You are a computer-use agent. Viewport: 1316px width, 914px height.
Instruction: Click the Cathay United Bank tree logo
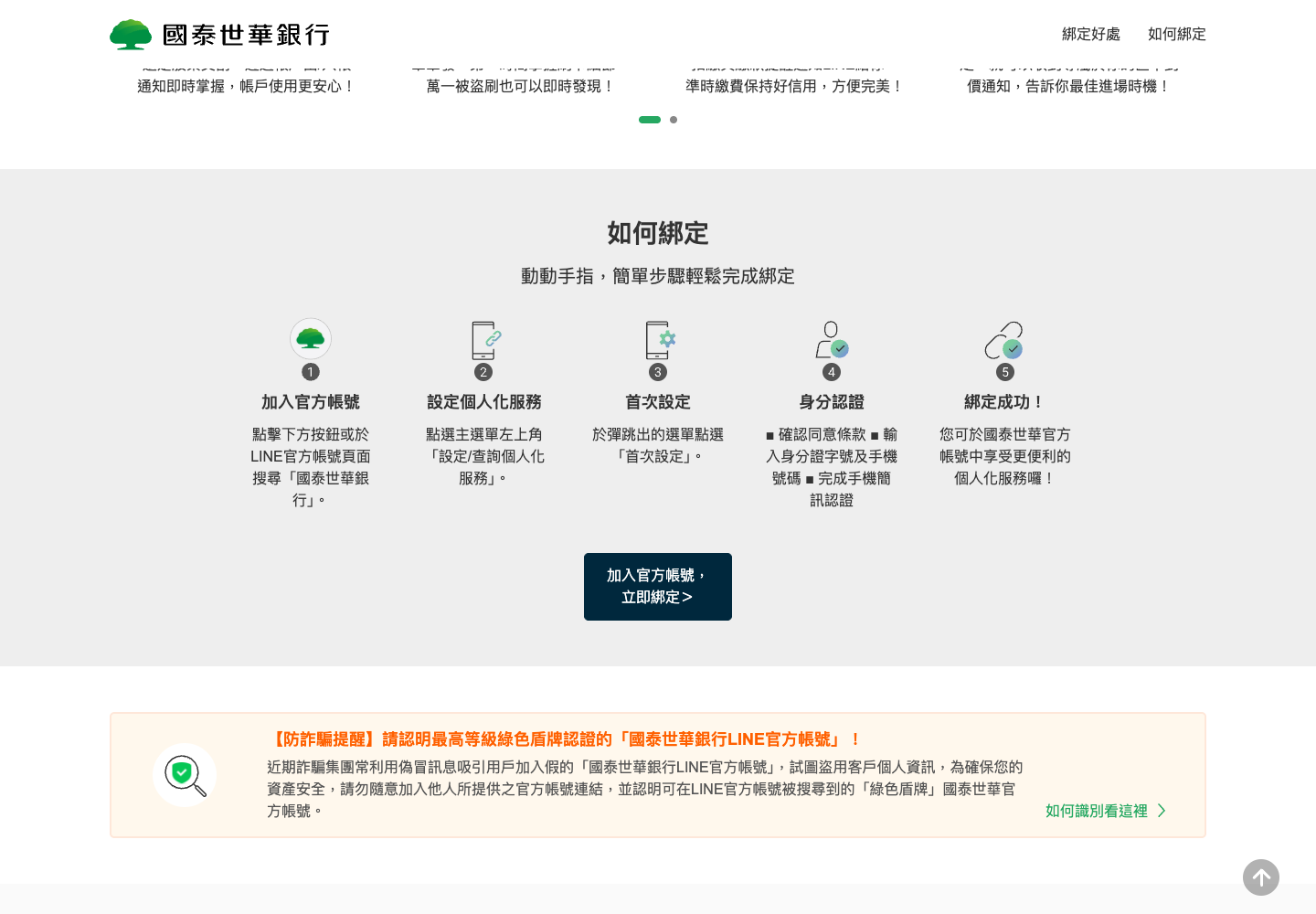(131, 35)
